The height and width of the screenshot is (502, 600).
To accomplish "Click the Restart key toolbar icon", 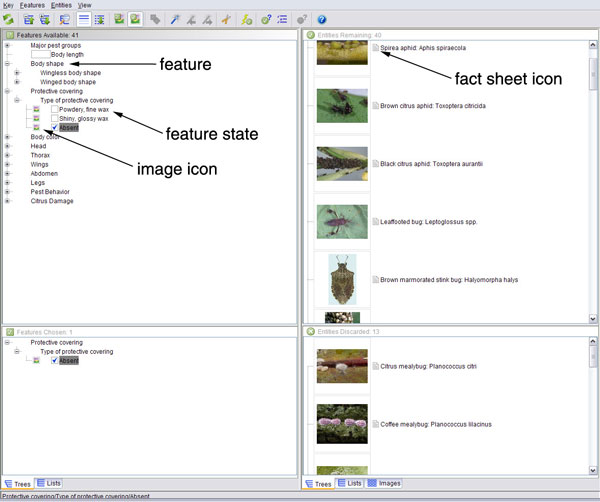I will pyautogui.click(x=9, y=19).
